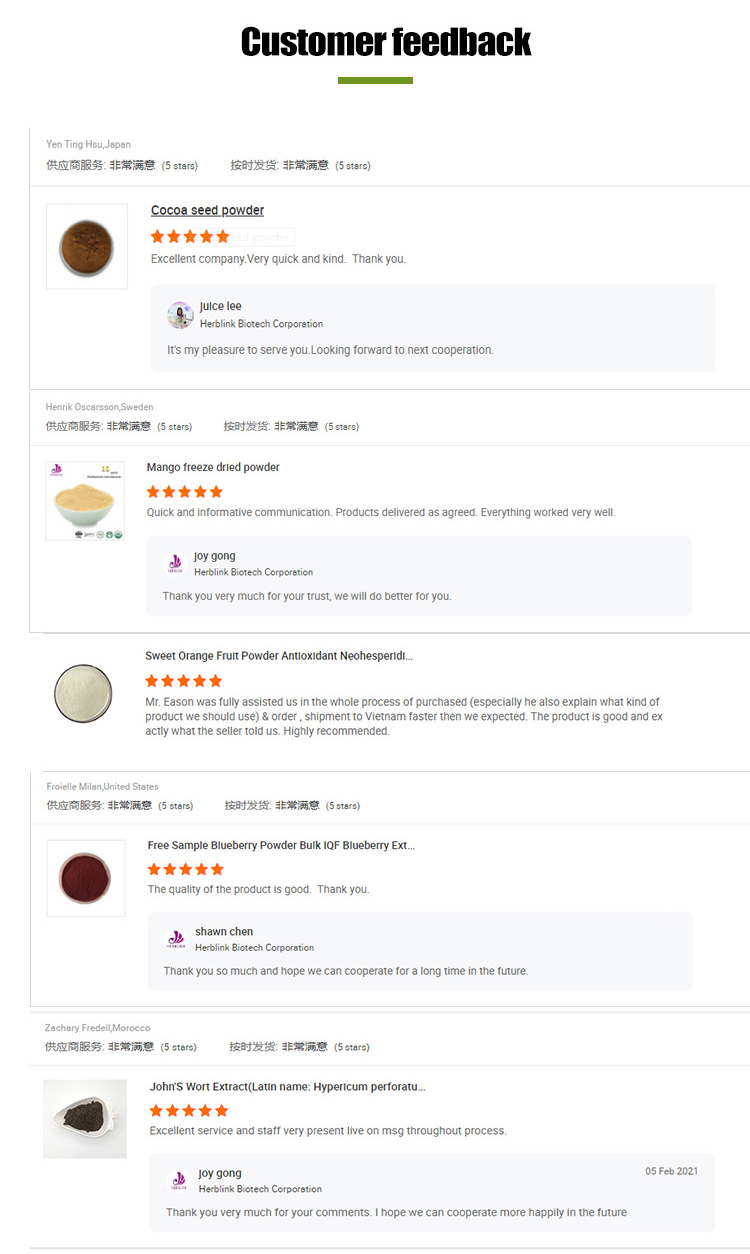Click reviewer name Henrik Oscarsson, Sweden
Screen dimensions: 750x1254
(99, 407)
